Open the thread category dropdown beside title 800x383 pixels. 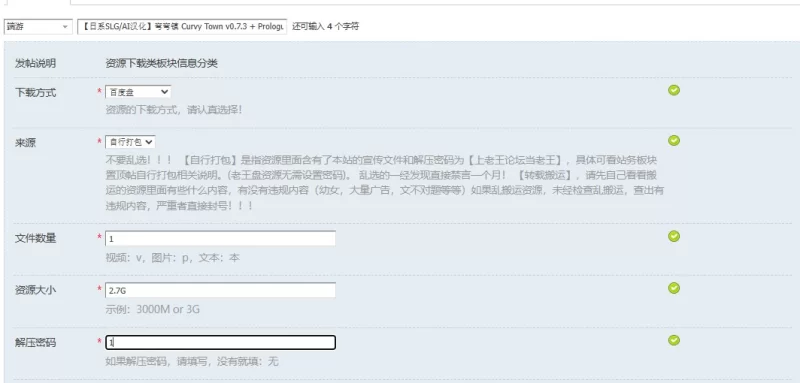(38, 27)
